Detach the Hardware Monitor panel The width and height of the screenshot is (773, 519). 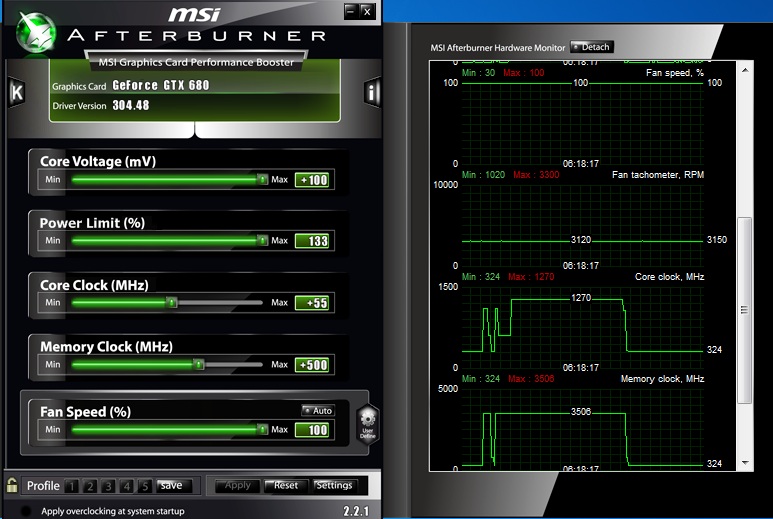coord(591,47)
